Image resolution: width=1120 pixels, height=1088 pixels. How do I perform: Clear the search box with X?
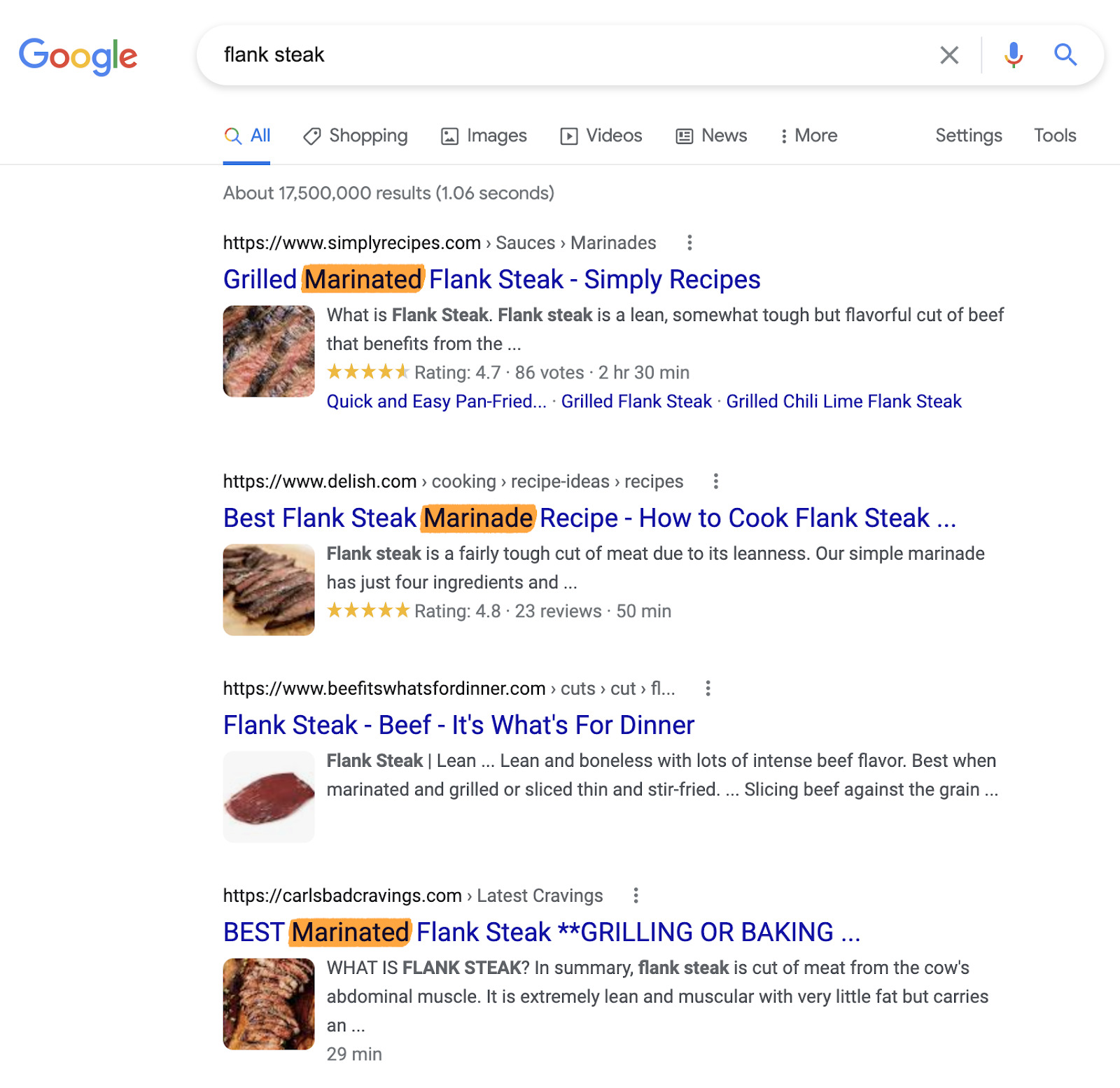[x=949, y=55]
